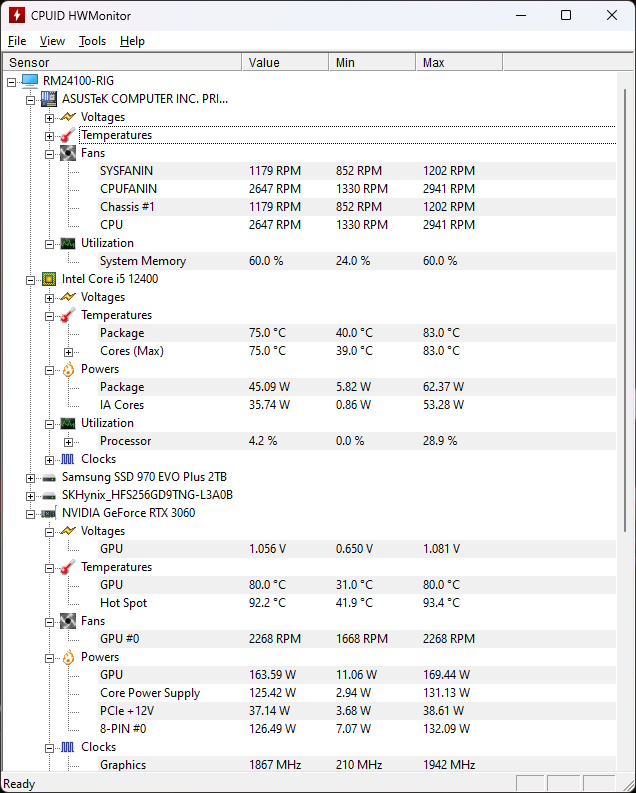Screen dimensions: 636x793
Task: Open the Tools menu
Action: [x=93, y=41]
